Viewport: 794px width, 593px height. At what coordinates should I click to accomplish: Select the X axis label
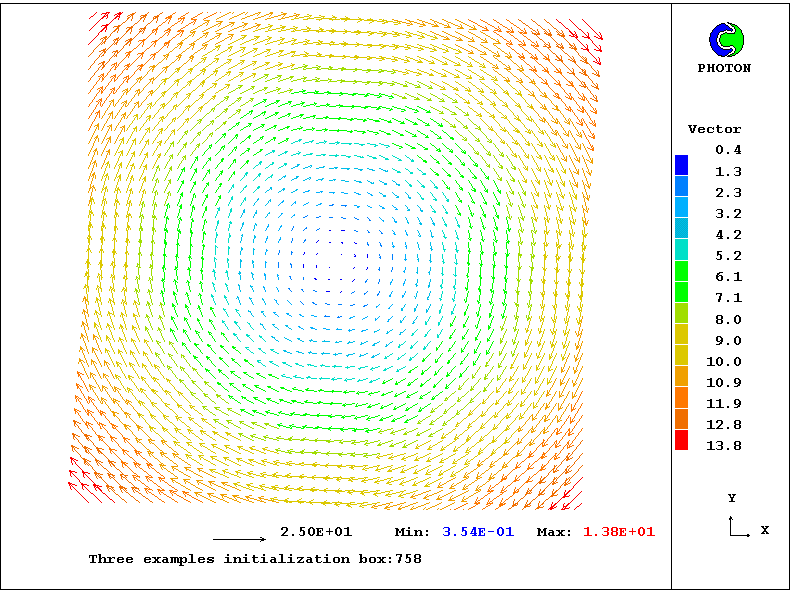coord(765,530)
